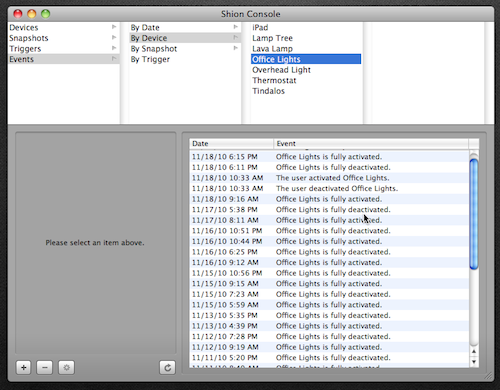The image size is (500, 390).
Task: Select Events in the first column
Action: (64, 59)
